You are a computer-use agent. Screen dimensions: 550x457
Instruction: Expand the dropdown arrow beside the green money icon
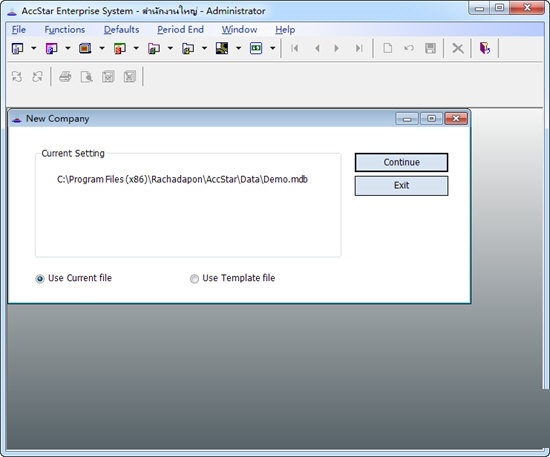pos(273,48)
